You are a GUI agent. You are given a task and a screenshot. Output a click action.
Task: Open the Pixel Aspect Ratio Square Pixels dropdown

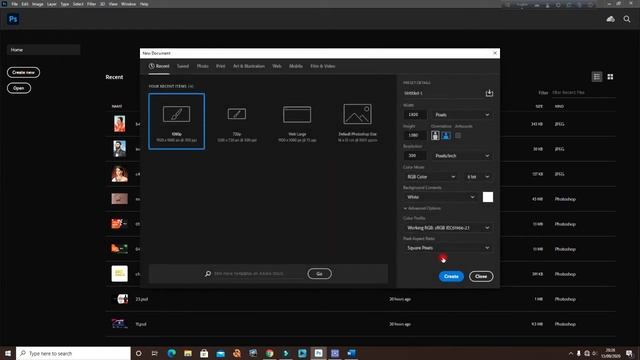(x=448, y=248)
